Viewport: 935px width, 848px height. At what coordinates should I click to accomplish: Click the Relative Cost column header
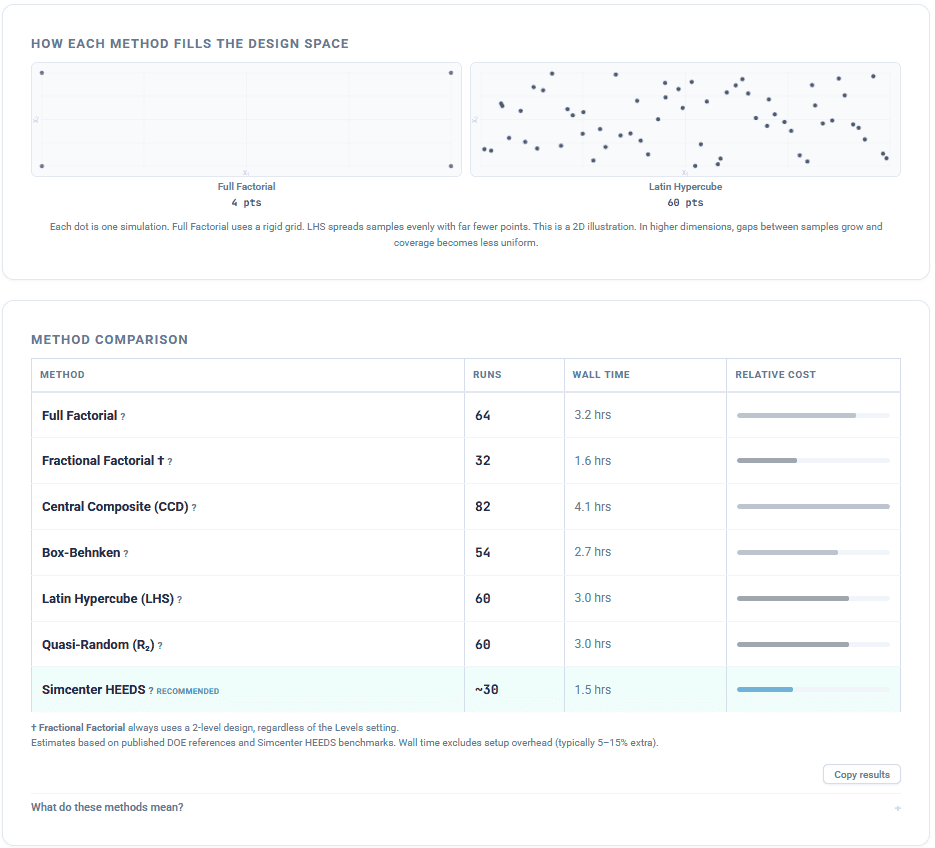(775, 375)
